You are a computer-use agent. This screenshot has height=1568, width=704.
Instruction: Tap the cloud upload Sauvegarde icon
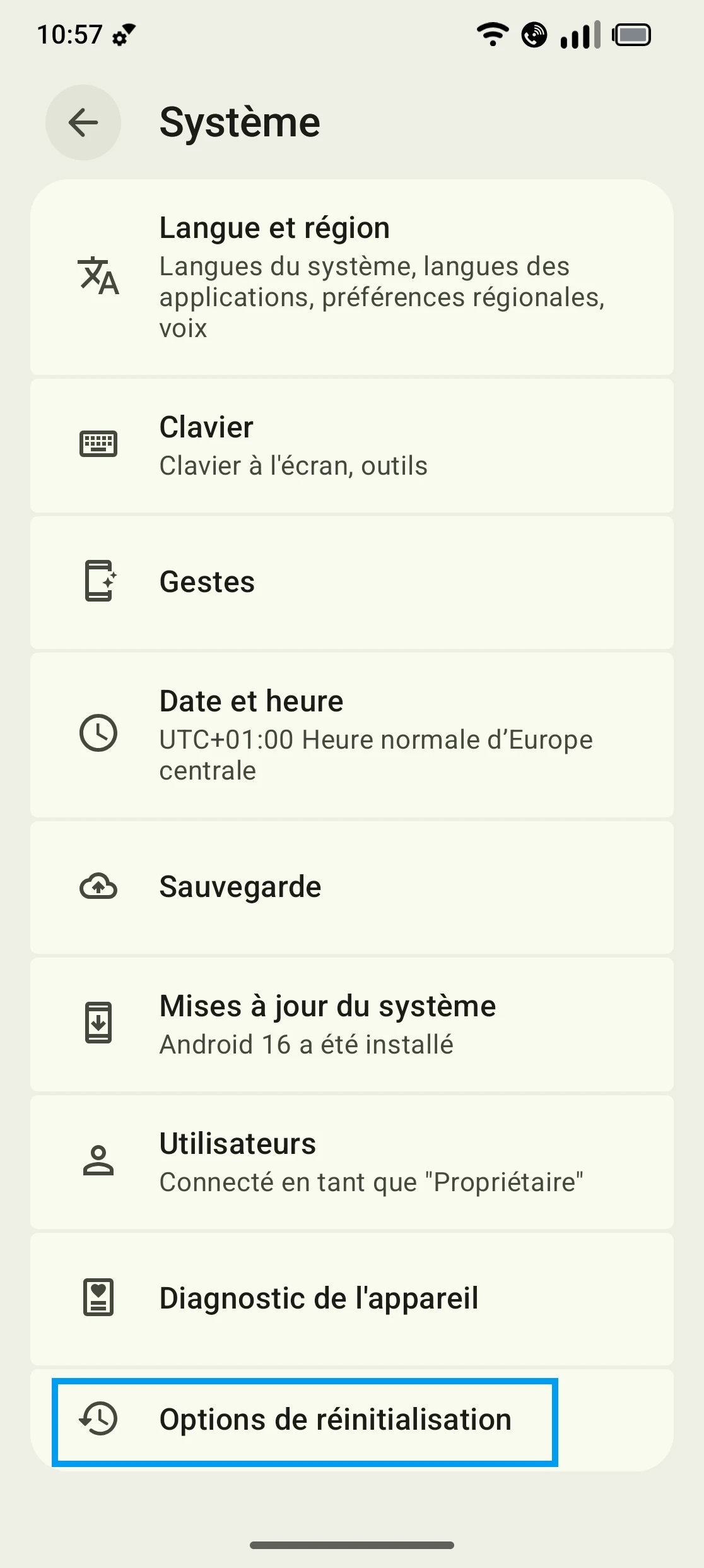[98, 887]
